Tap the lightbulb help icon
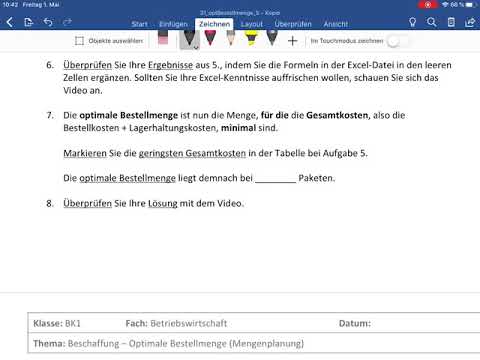 pos(412,22)
